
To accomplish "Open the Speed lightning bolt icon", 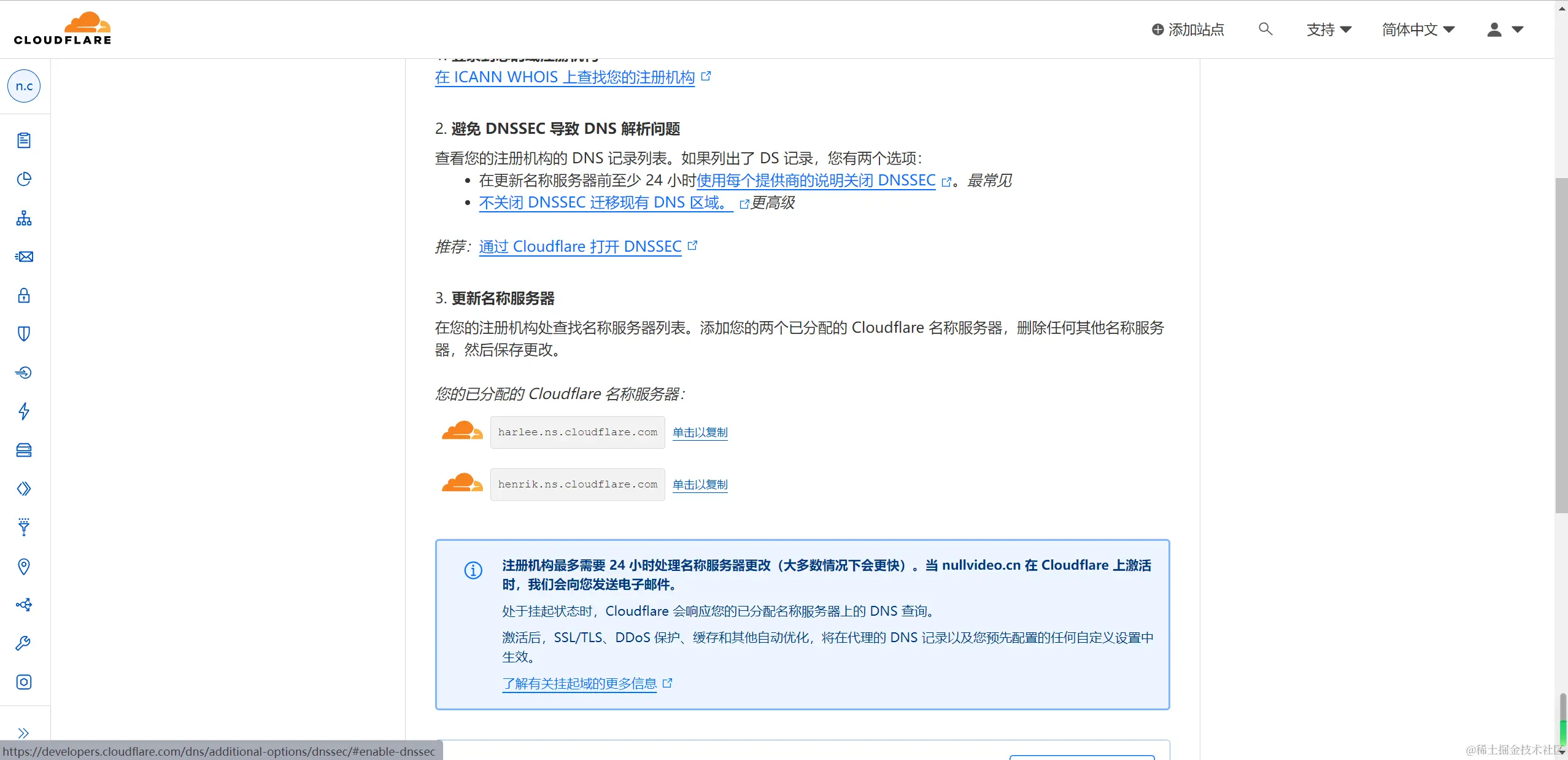I will pos(23,411).
